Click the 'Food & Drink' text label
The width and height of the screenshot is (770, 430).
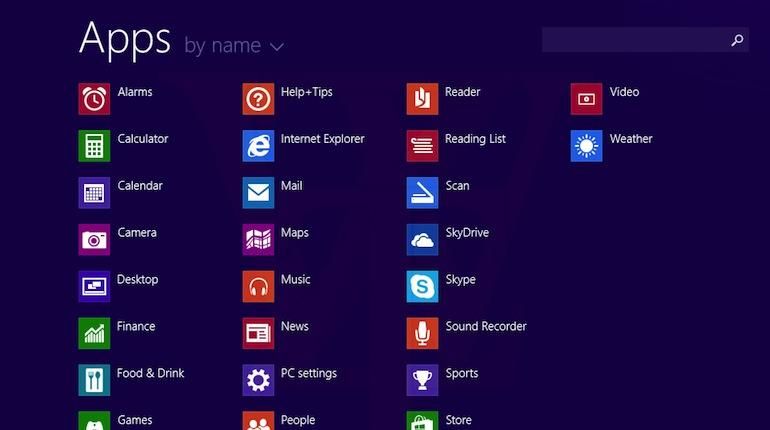150,373
